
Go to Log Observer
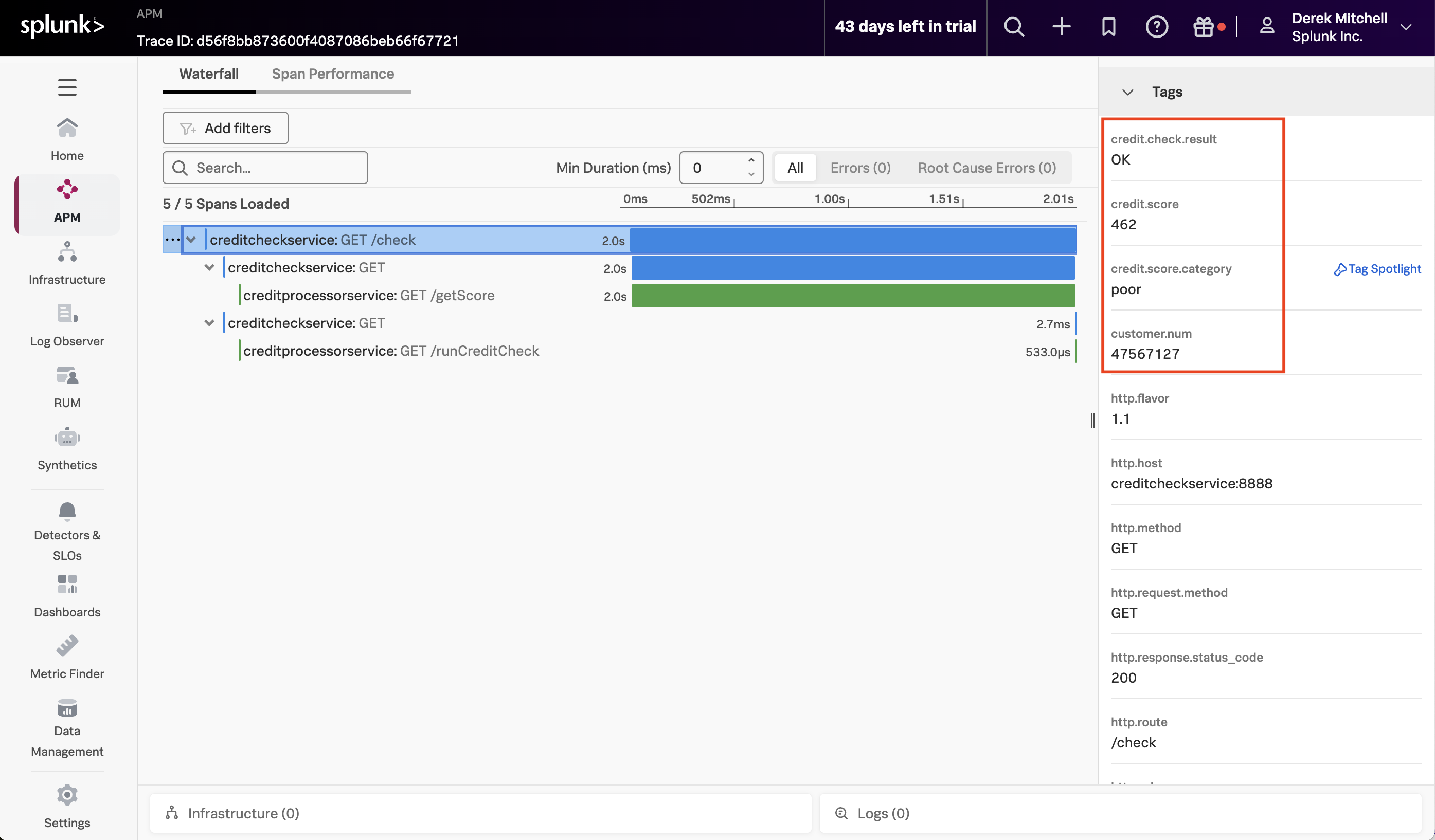[67, 325]
